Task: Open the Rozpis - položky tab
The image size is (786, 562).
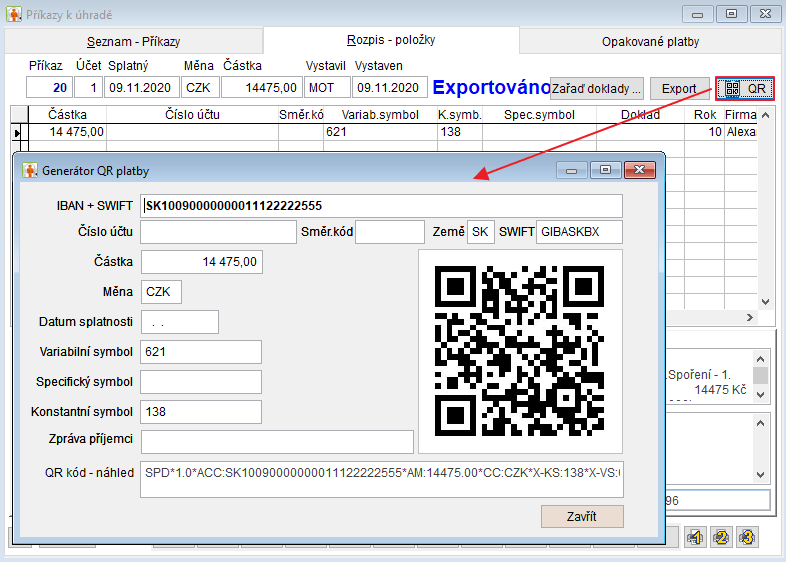Action: (x=391, y=40)
